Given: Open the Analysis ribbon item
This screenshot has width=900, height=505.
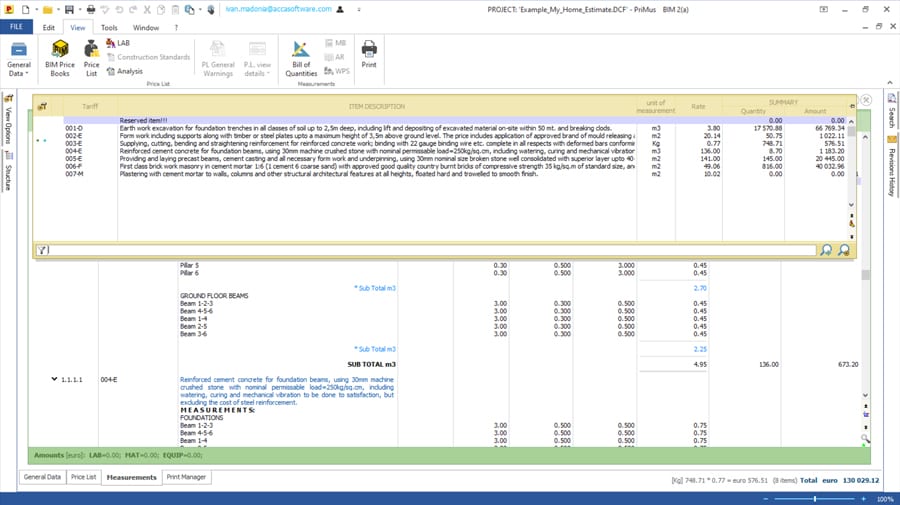Looking at the screenshot, I should coord(125,71).
